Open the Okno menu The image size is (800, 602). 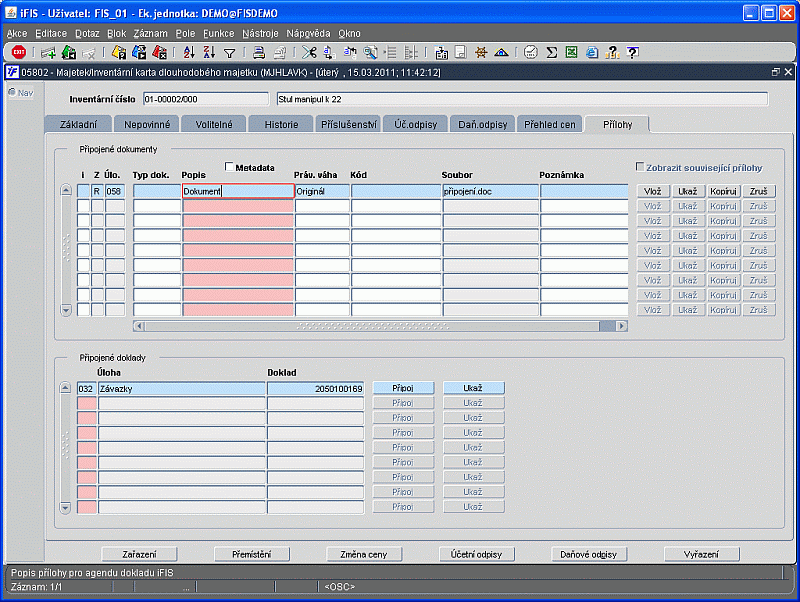click(349, 33)
